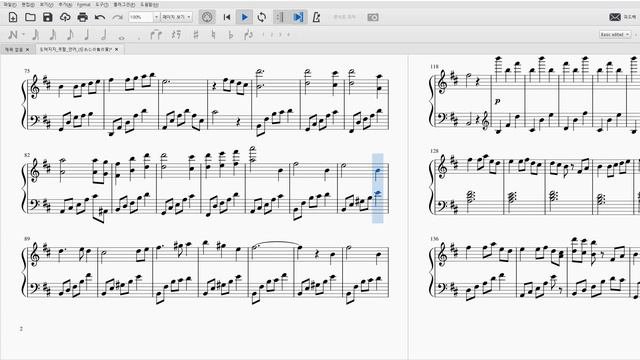This screenshot has height=360, width=640.
Task: Open the Tools menu
Action: click(102, 4)
